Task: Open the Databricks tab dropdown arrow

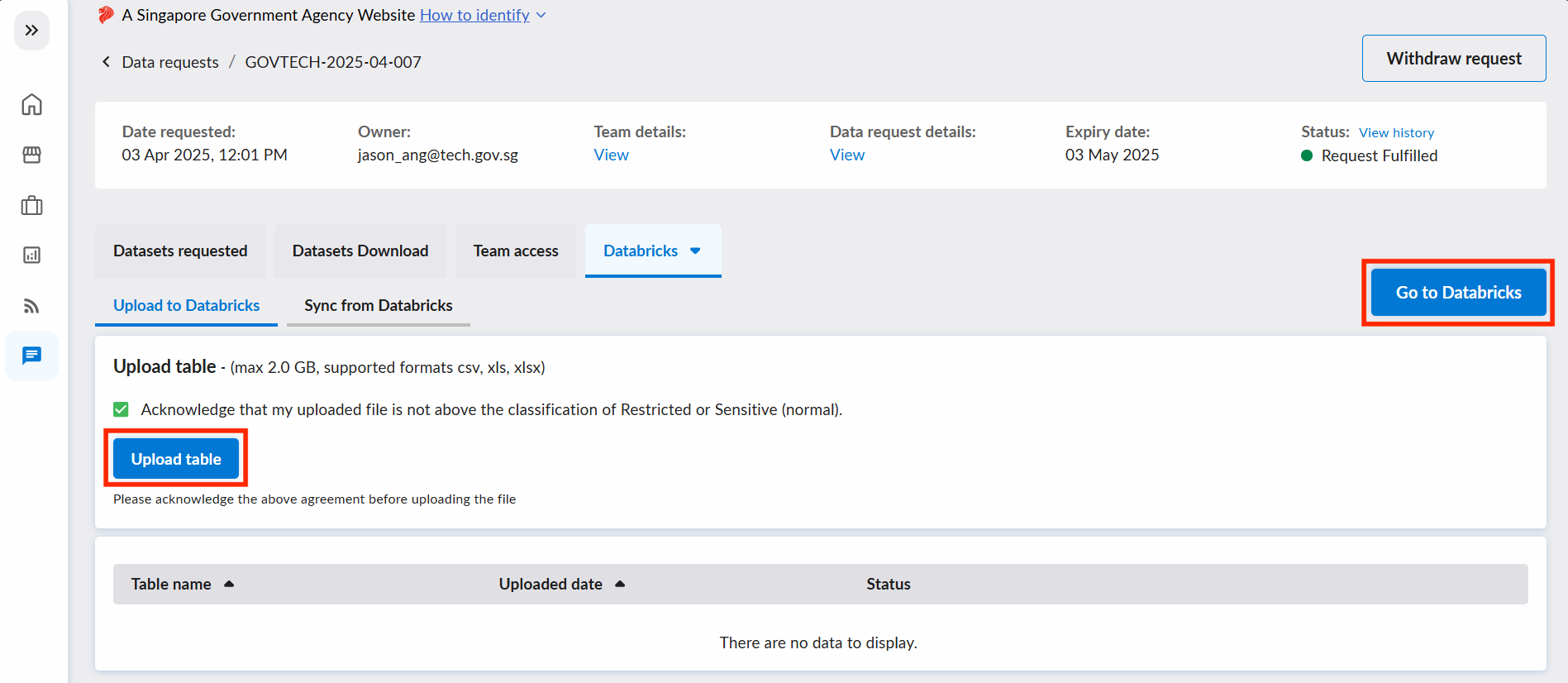Action: (x=695, y=251)
